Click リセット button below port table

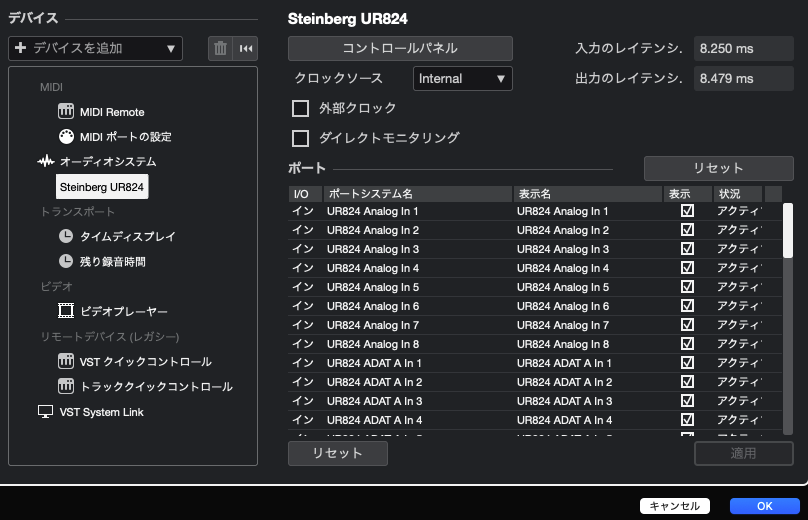(338, 454)
